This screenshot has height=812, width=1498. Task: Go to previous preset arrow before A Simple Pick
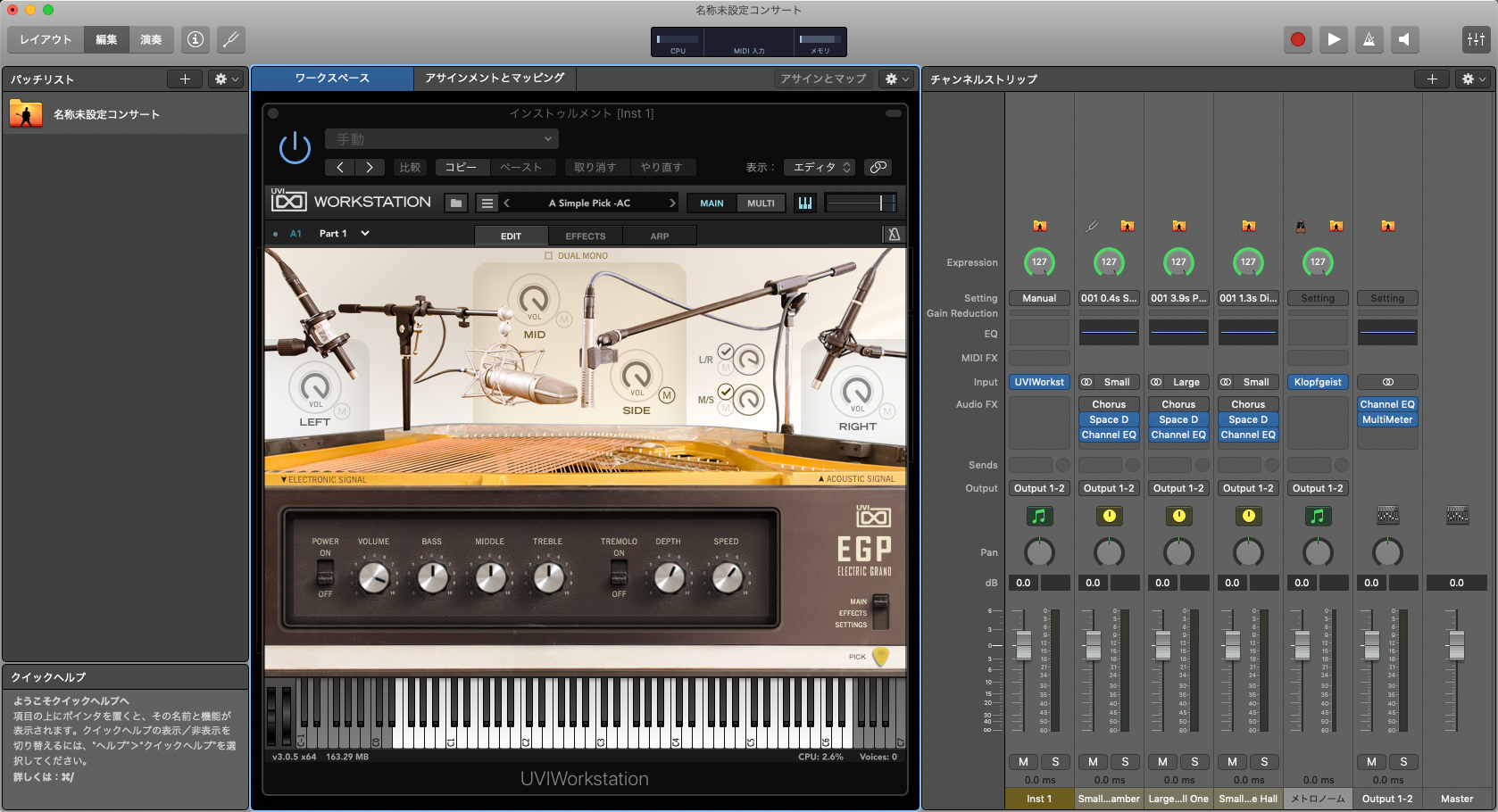507,203
